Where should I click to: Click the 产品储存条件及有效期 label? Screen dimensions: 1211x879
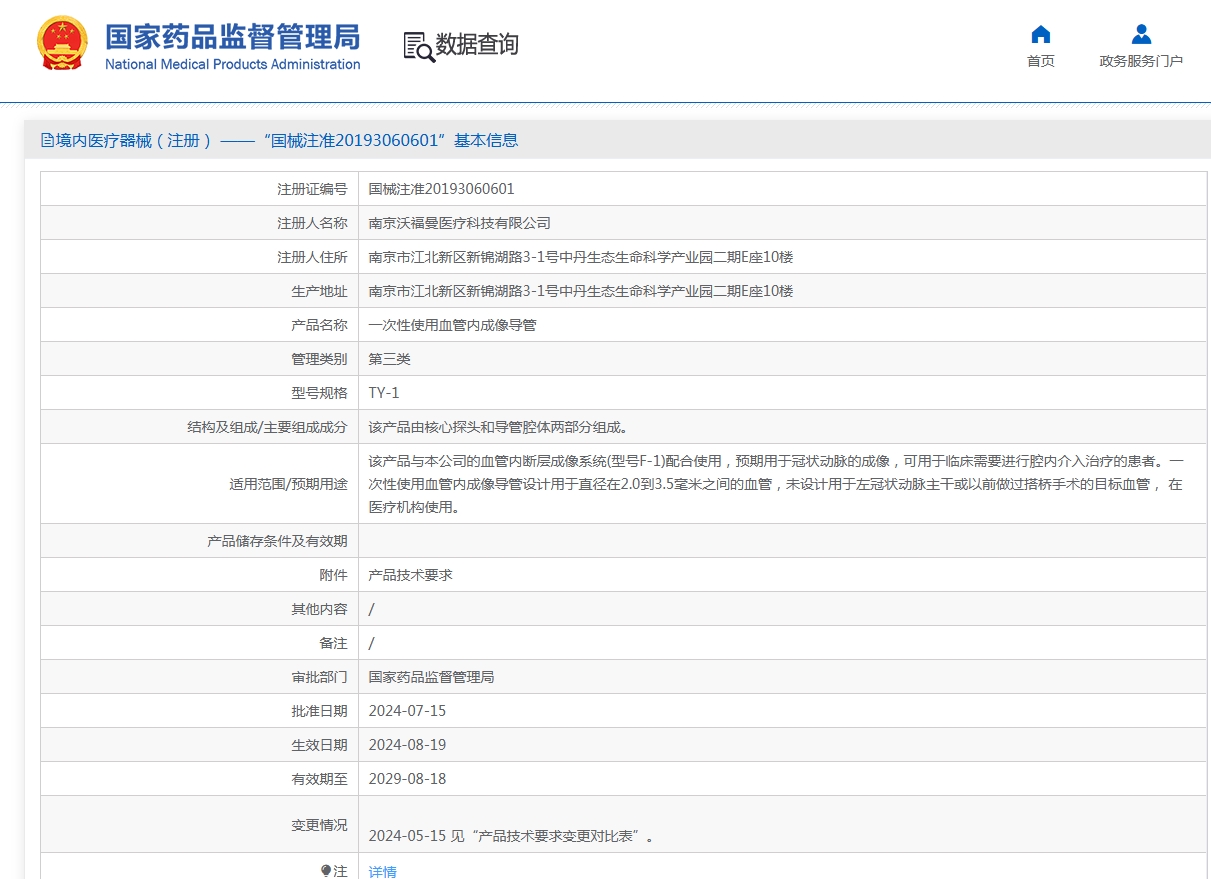(277, 541)
